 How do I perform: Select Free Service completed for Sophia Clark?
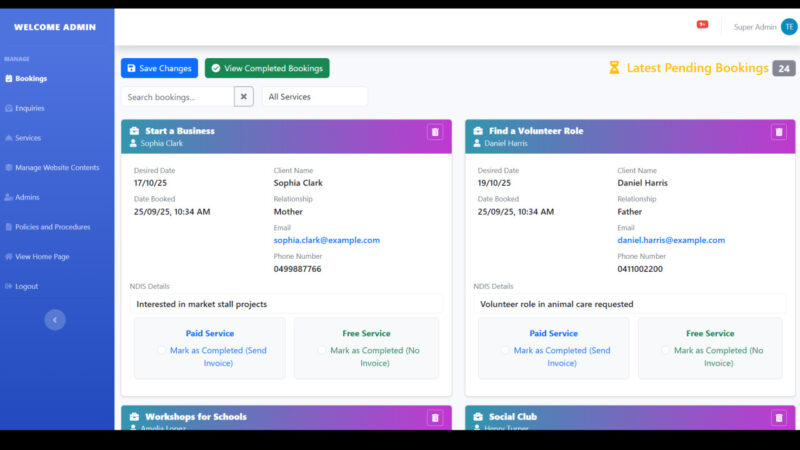point(322,351)
